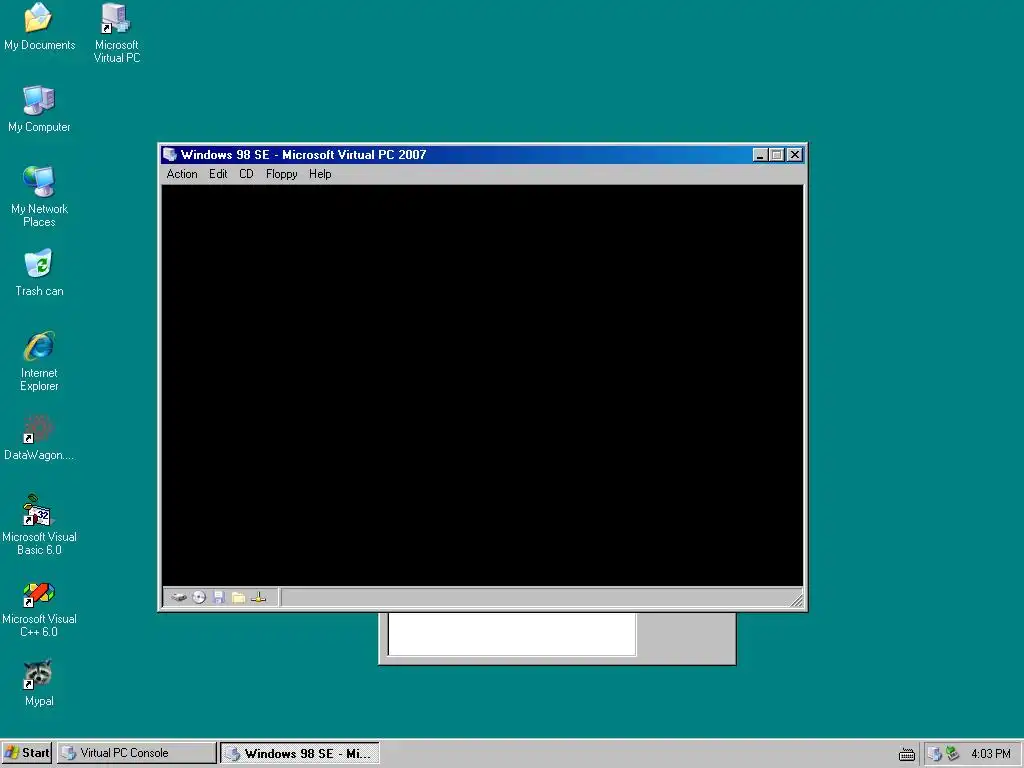The height and width of the screenshot is (768, 1024).
Task: Open the Help menu
Action: tap(320, 174)
